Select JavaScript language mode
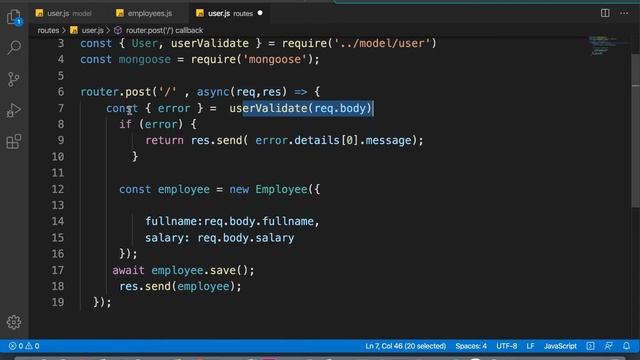 [560, 346]
